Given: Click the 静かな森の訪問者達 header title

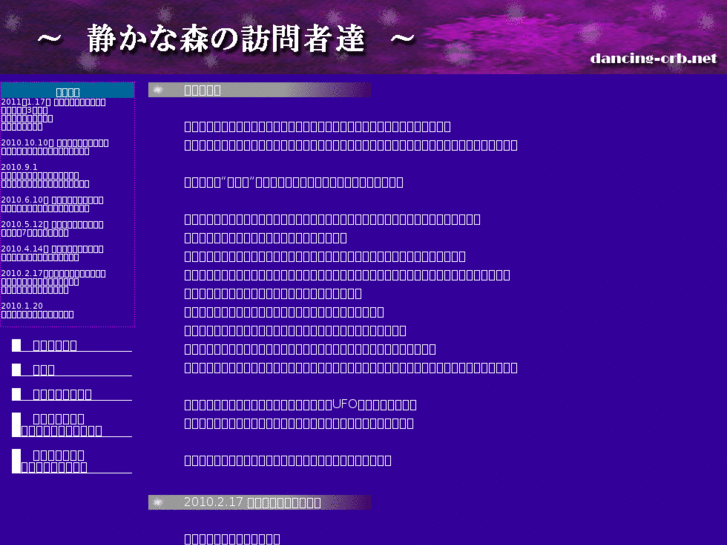Looking at the screenshot, I should click(225, 39).
